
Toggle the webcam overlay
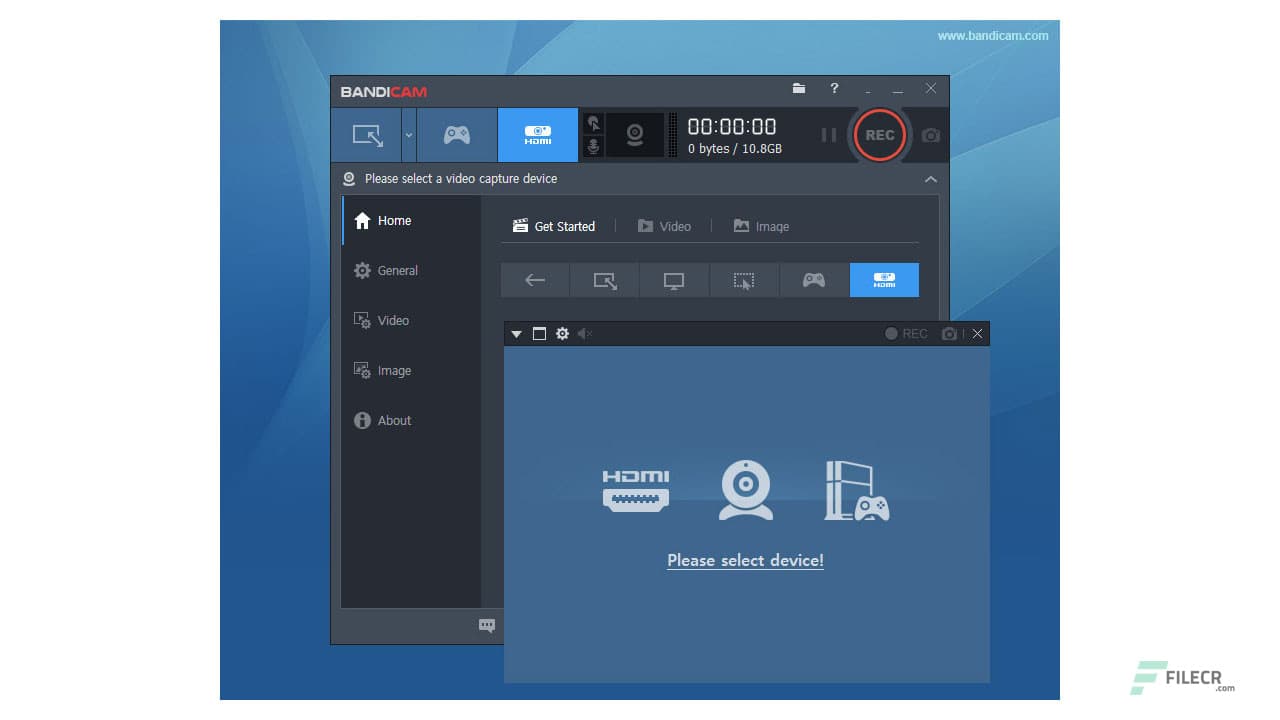click(635, 134)
